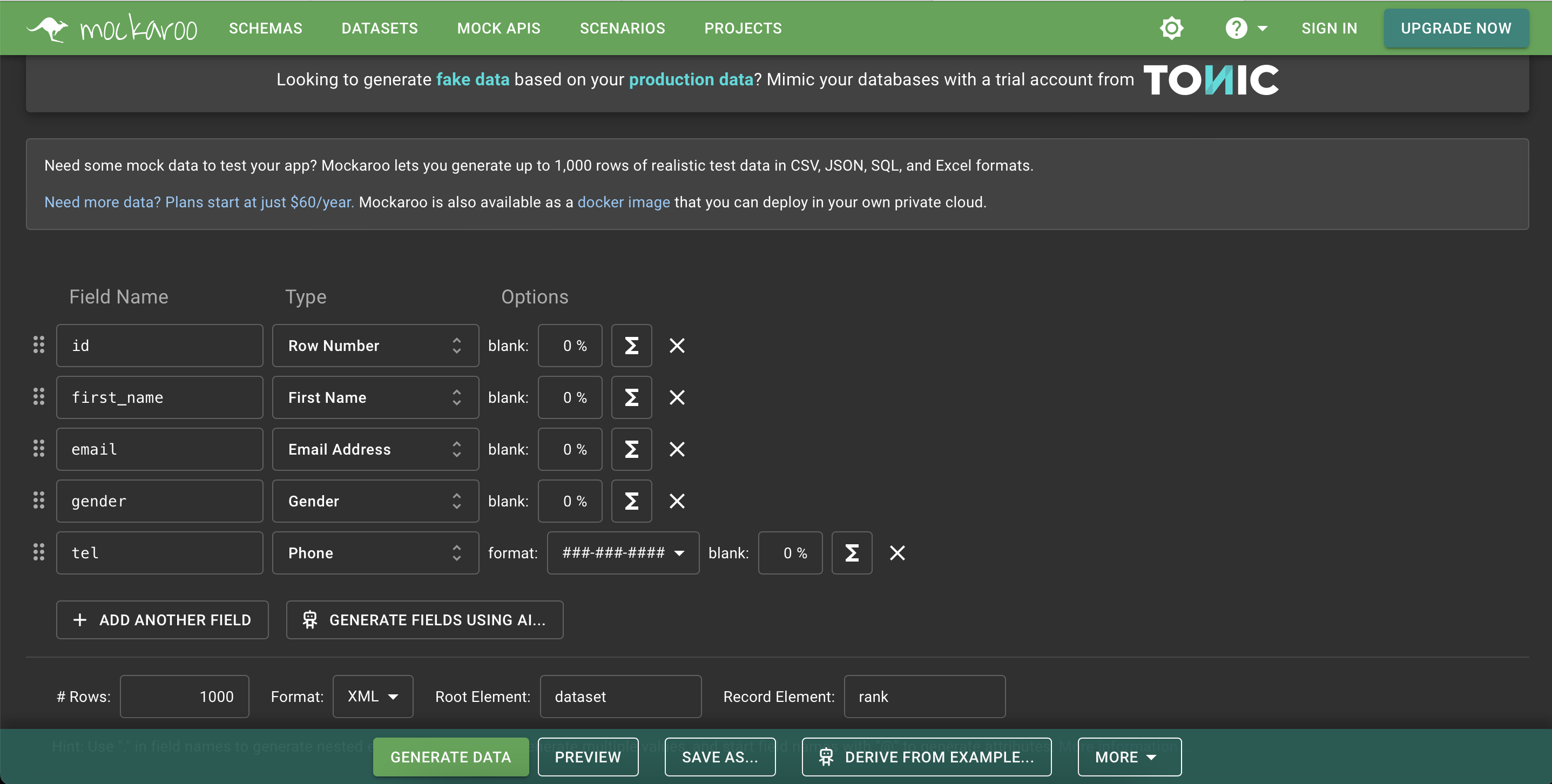
Task: Open the help question mark menu
Action: click(1245, 28)
